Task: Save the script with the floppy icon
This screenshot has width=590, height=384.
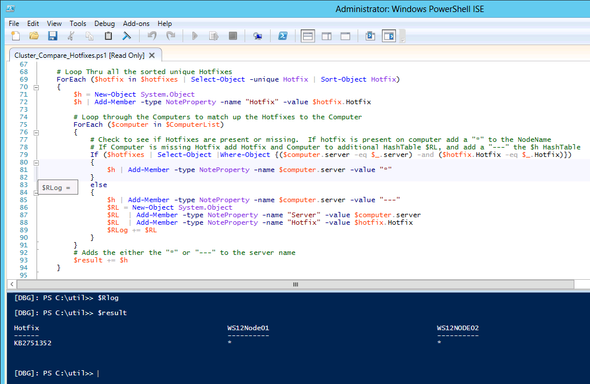Action: point(52,36)
